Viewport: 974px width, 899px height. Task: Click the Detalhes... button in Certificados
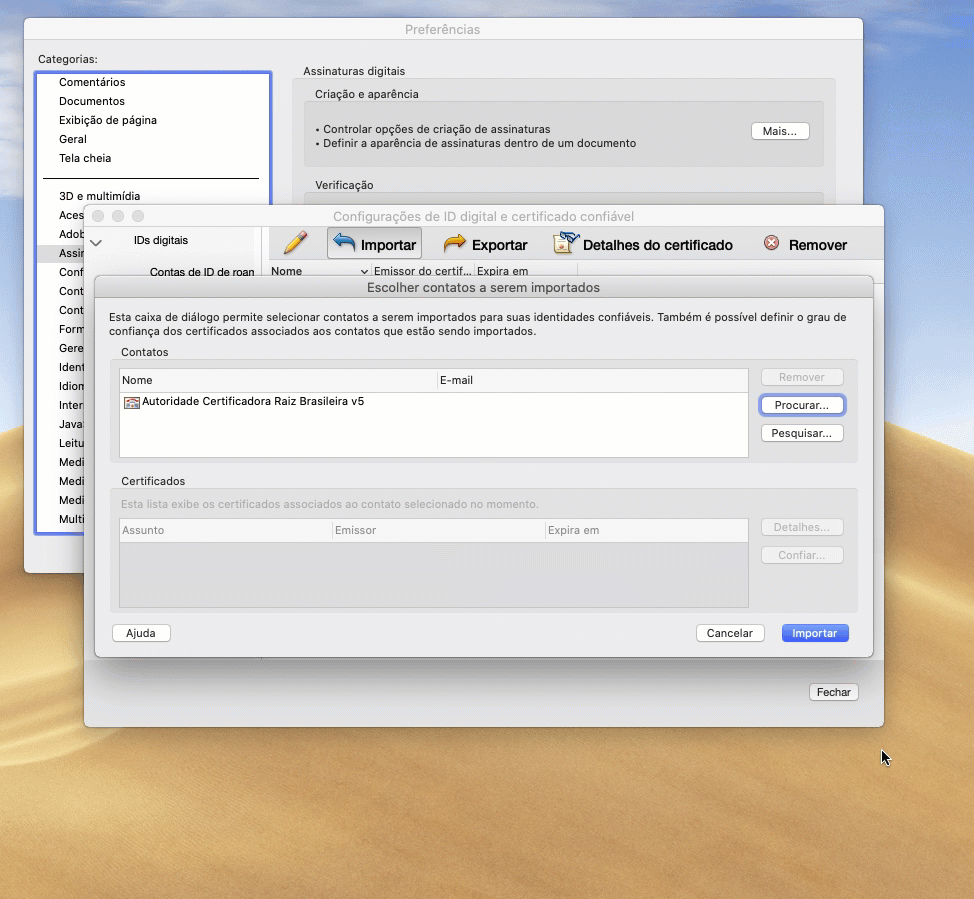801,527
